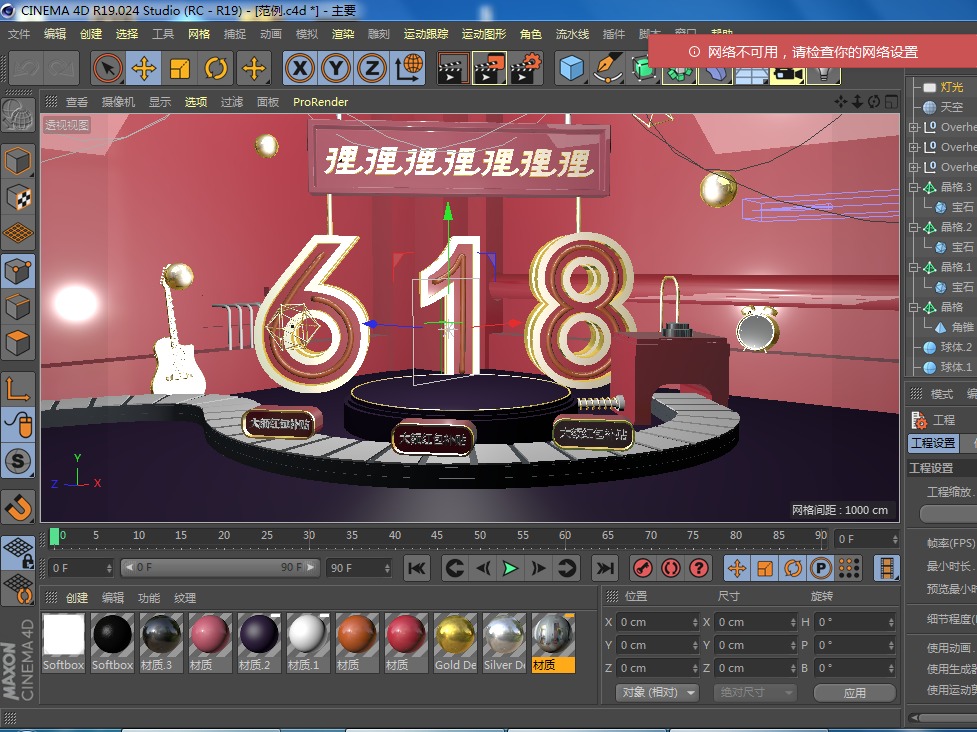Screen dimensions: 977x732
Task: Collapse the 晶格 object tree entry
Action: (x=914, y=306)
